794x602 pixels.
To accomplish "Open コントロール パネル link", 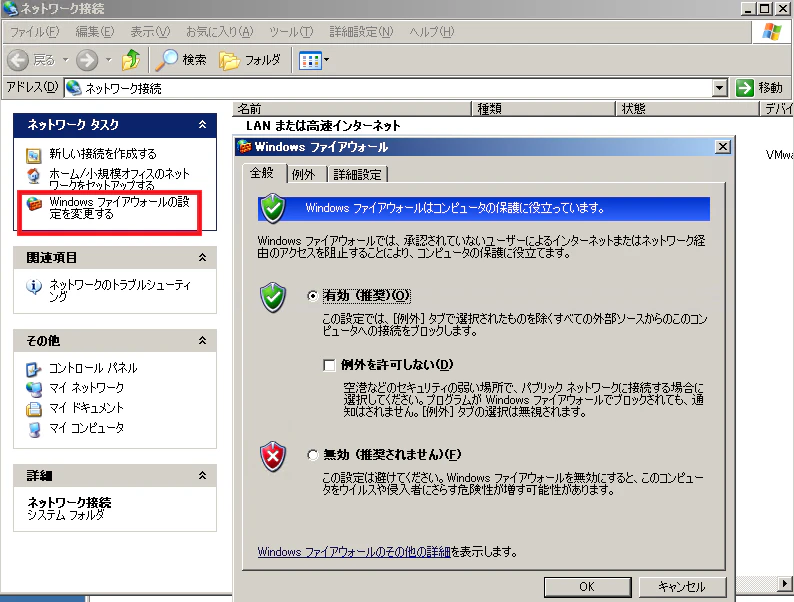I will 93,368.
